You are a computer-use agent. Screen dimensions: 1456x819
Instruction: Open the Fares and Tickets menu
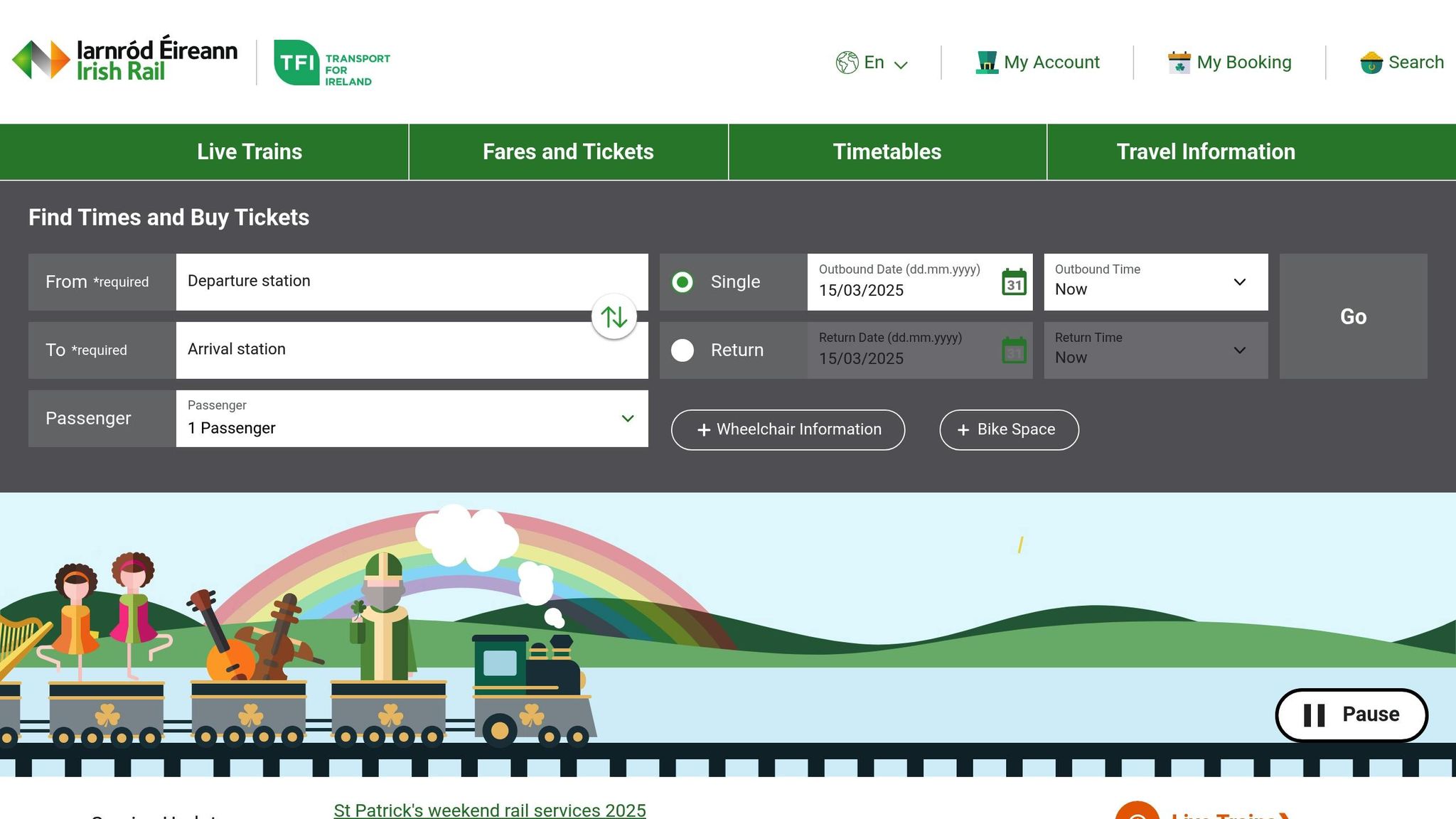pos(568,151)
